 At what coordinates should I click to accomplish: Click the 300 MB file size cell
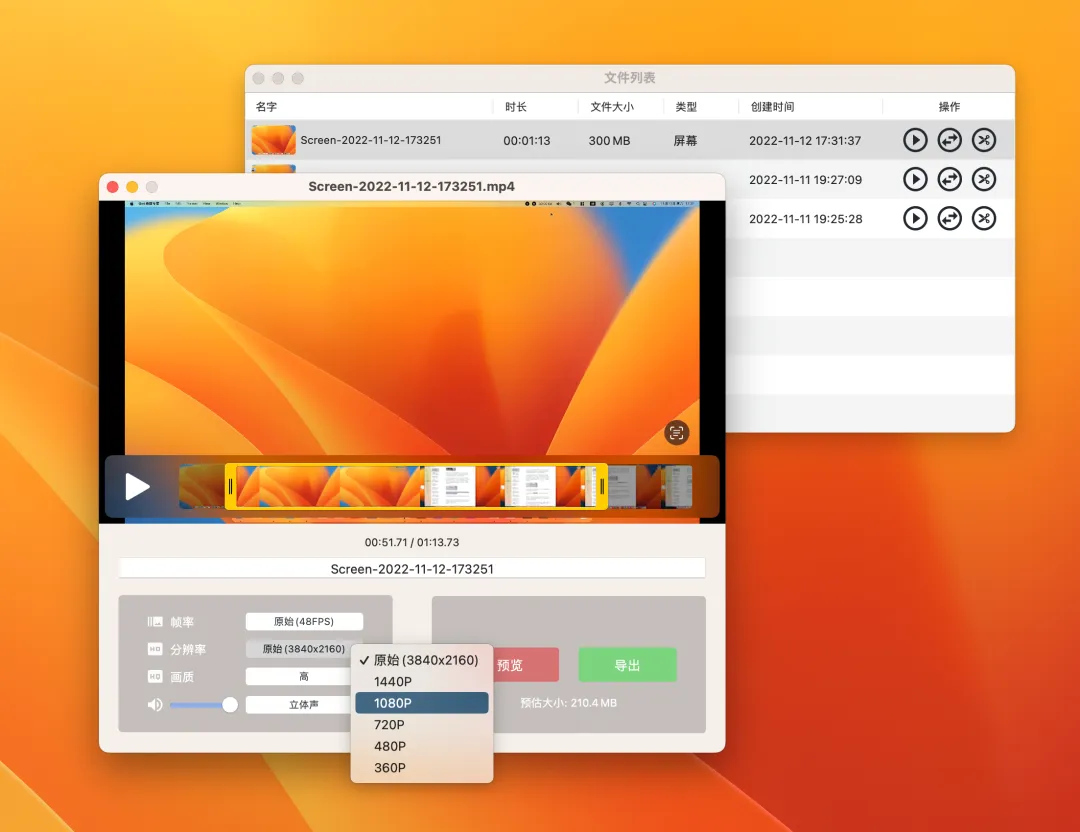click(x=609, y=141)
